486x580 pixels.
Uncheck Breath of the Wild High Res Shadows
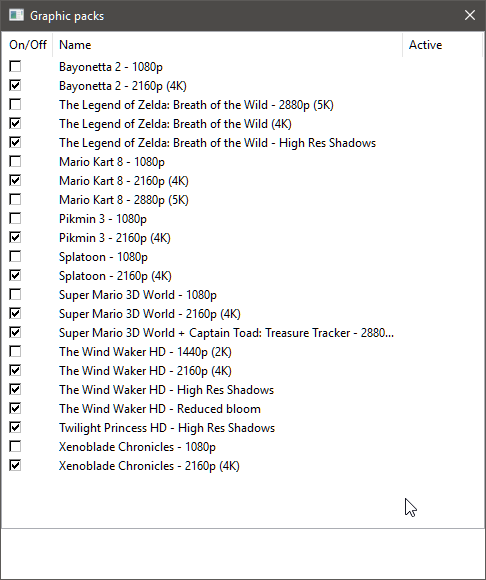[x=15, y=142]
